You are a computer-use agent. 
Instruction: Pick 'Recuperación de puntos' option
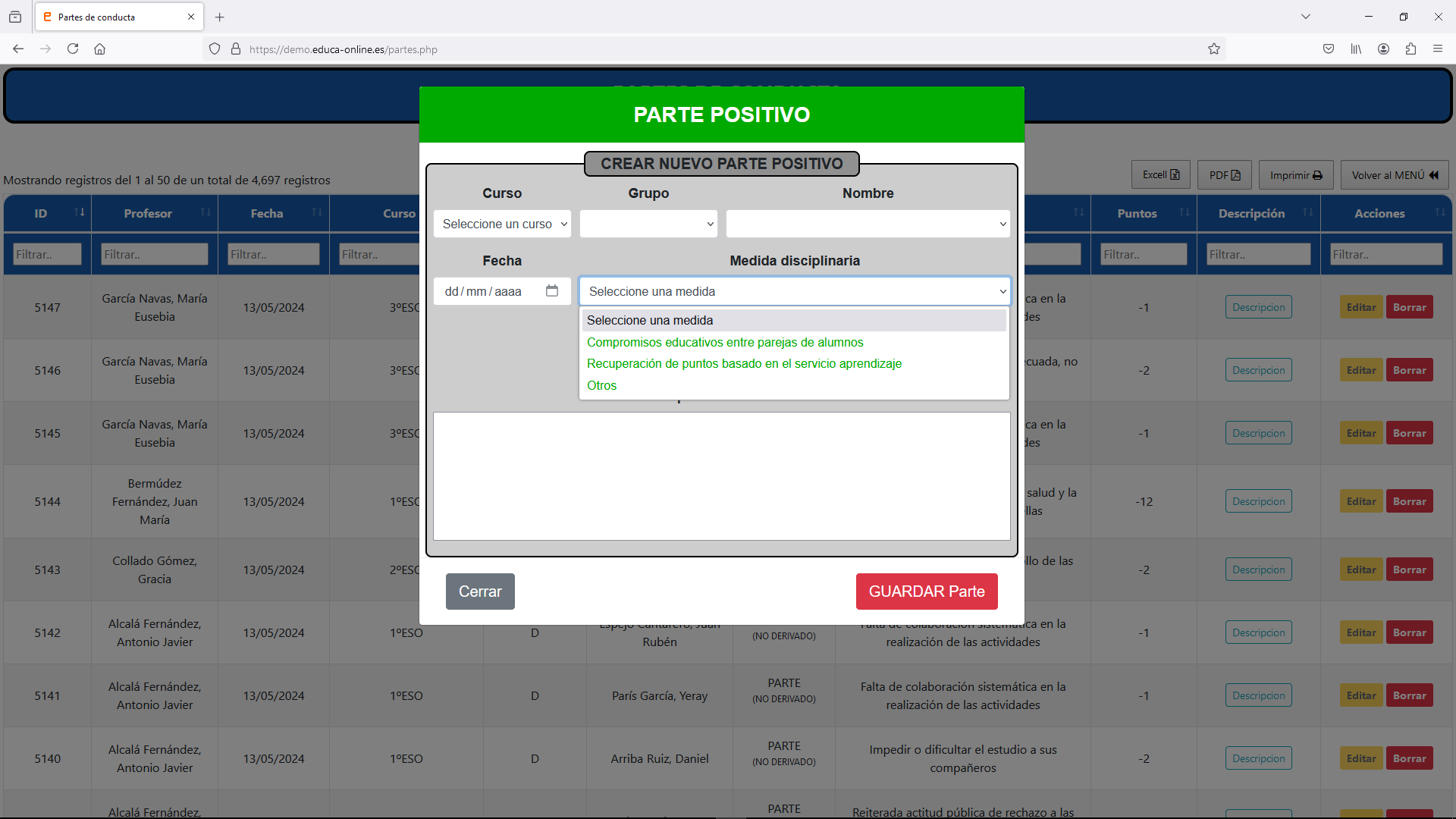744,364
